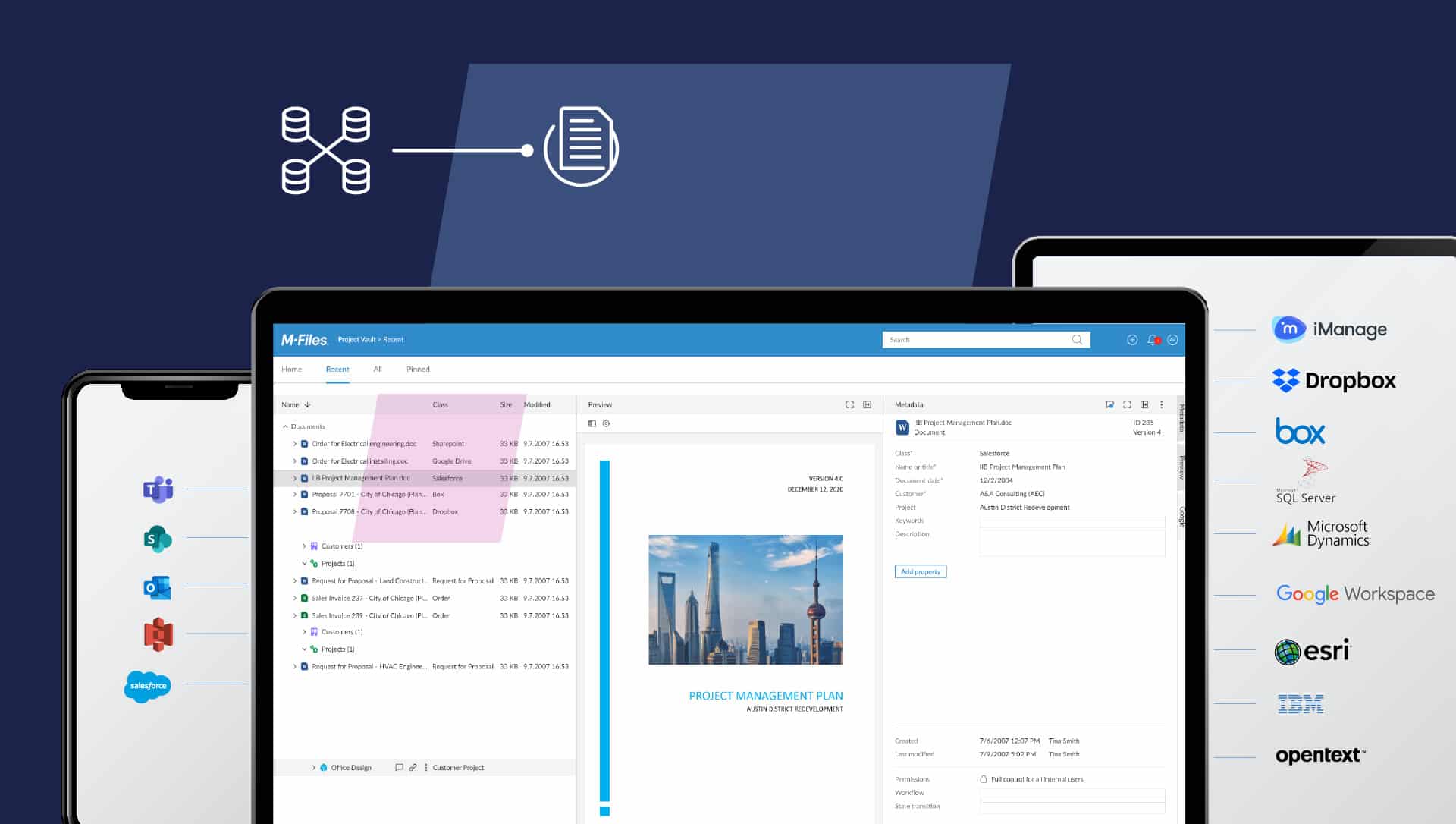Image resolution: width=1456 pixels, height=824 pixels.
Task: Open the Home tab
Action: 292,370
